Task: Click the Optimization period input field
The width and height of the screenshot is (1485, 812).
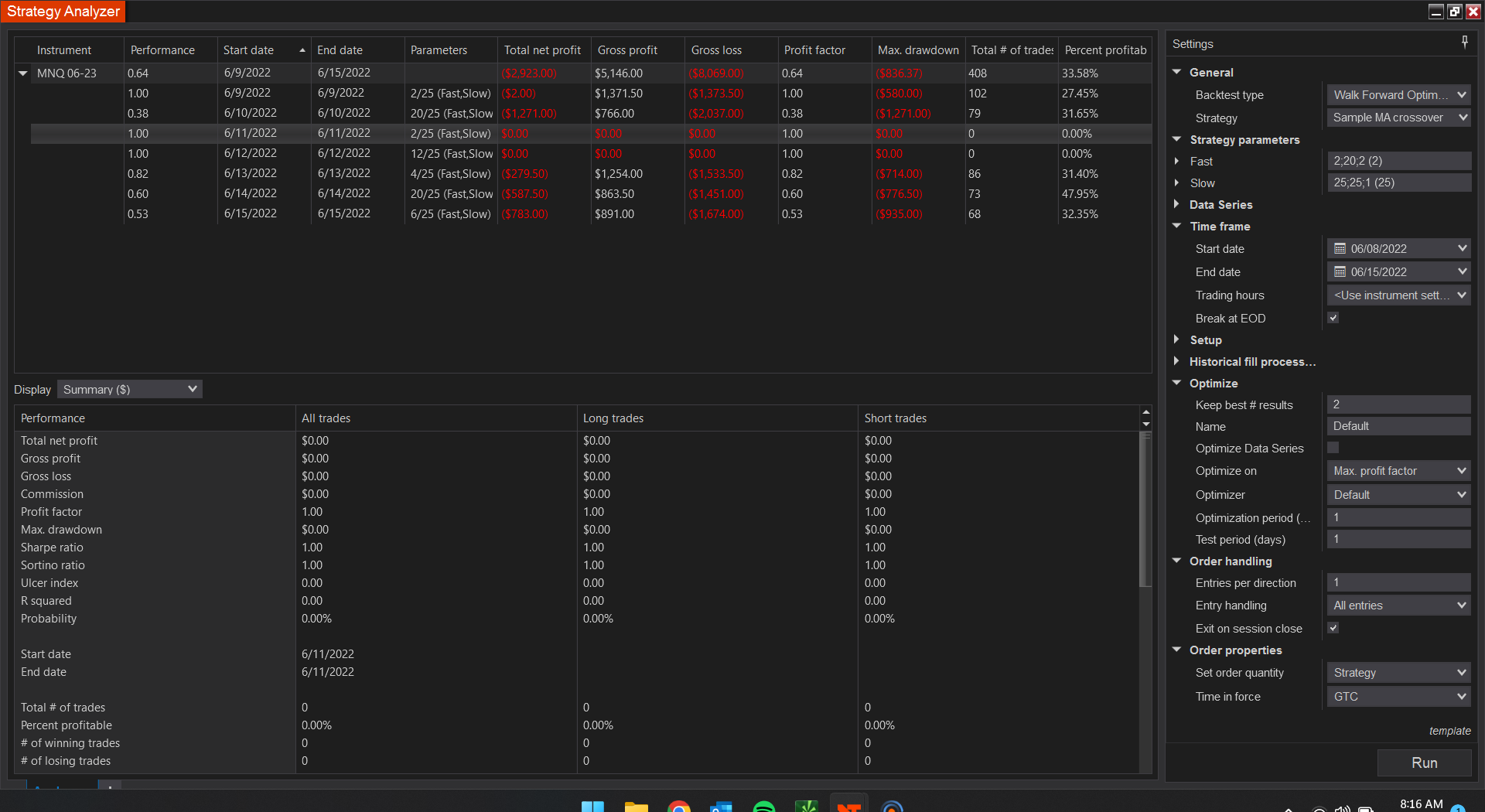Action: tap(1398, 517)
